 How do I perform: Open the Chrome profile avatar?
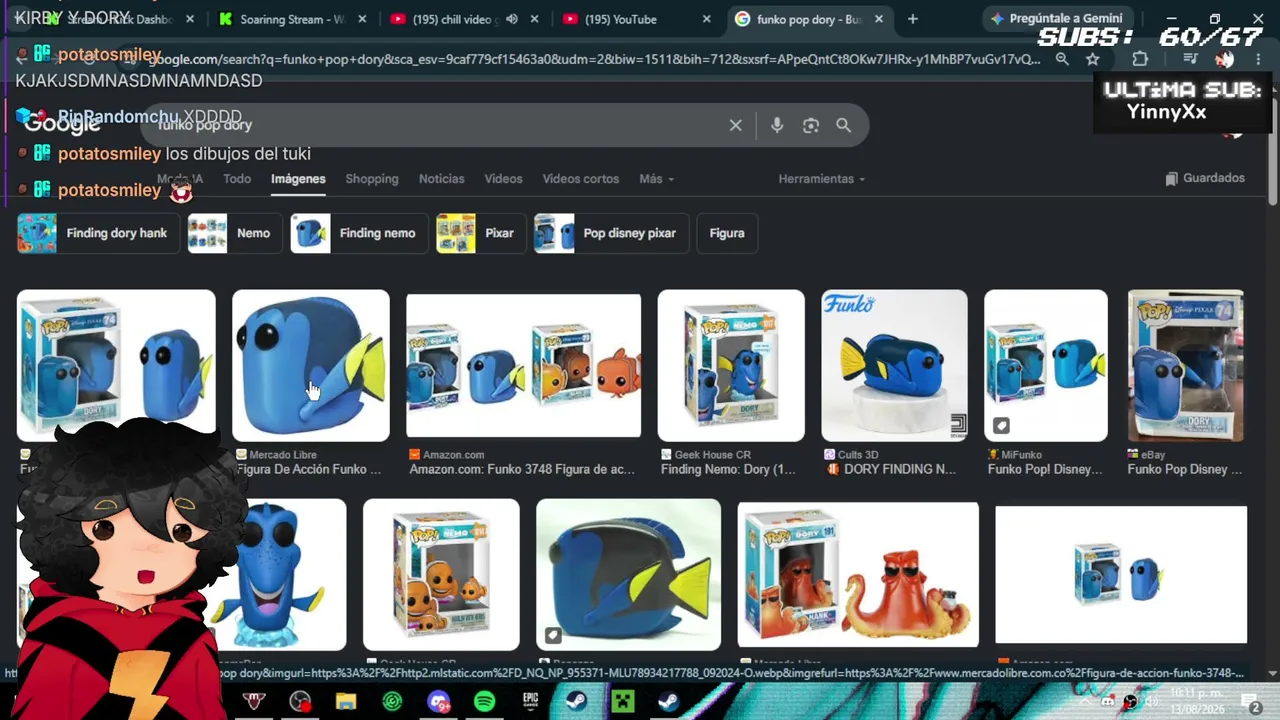pyautogui.click(x=1224, y=59)
